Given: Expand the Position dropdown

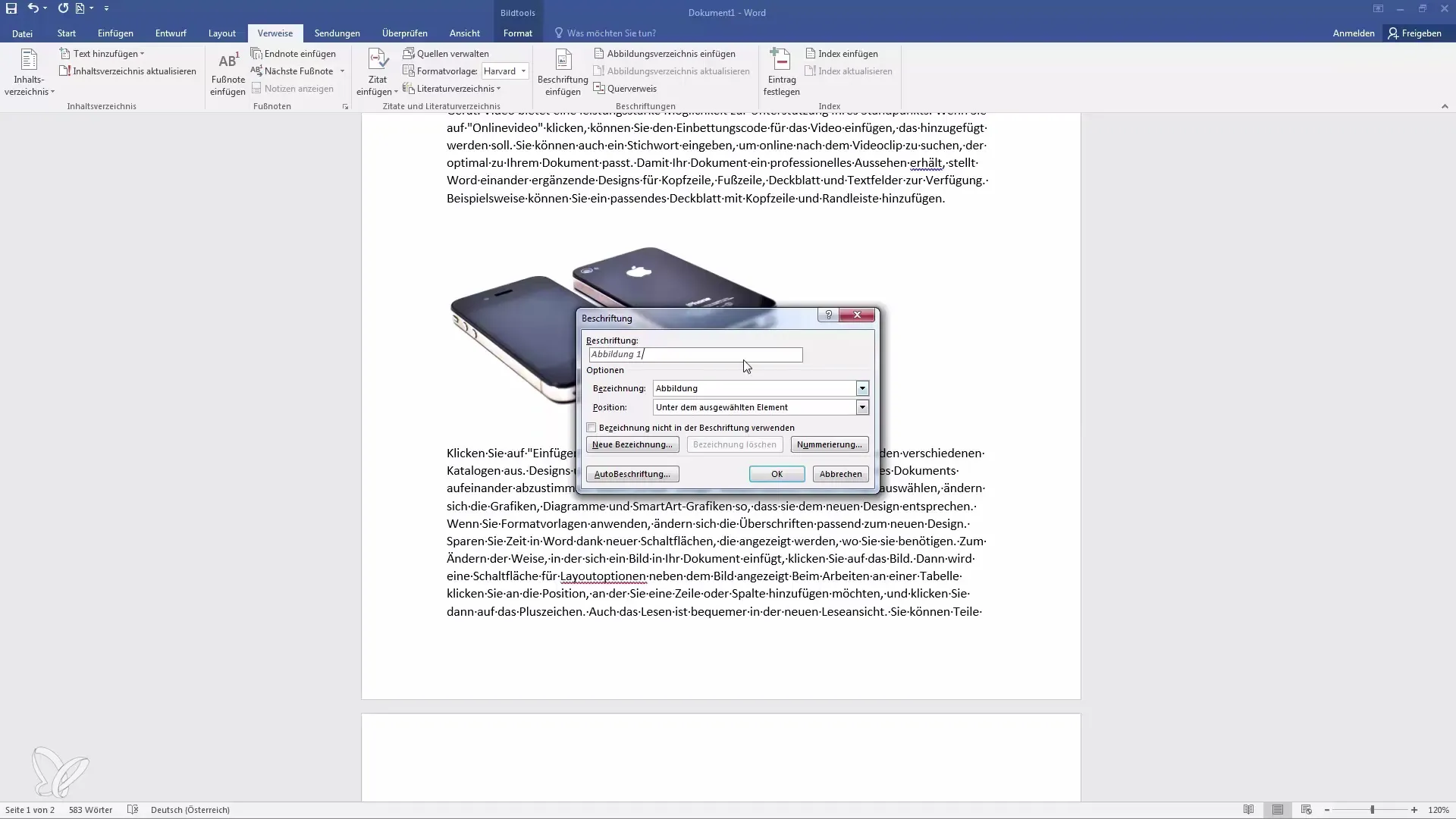Looking at the screenshot, I should tap(862, 407).
